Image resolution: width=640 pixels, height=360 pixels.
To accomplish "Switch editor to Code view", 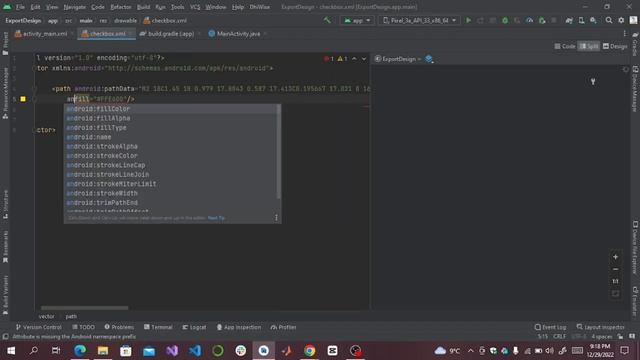I will point(565,46).
